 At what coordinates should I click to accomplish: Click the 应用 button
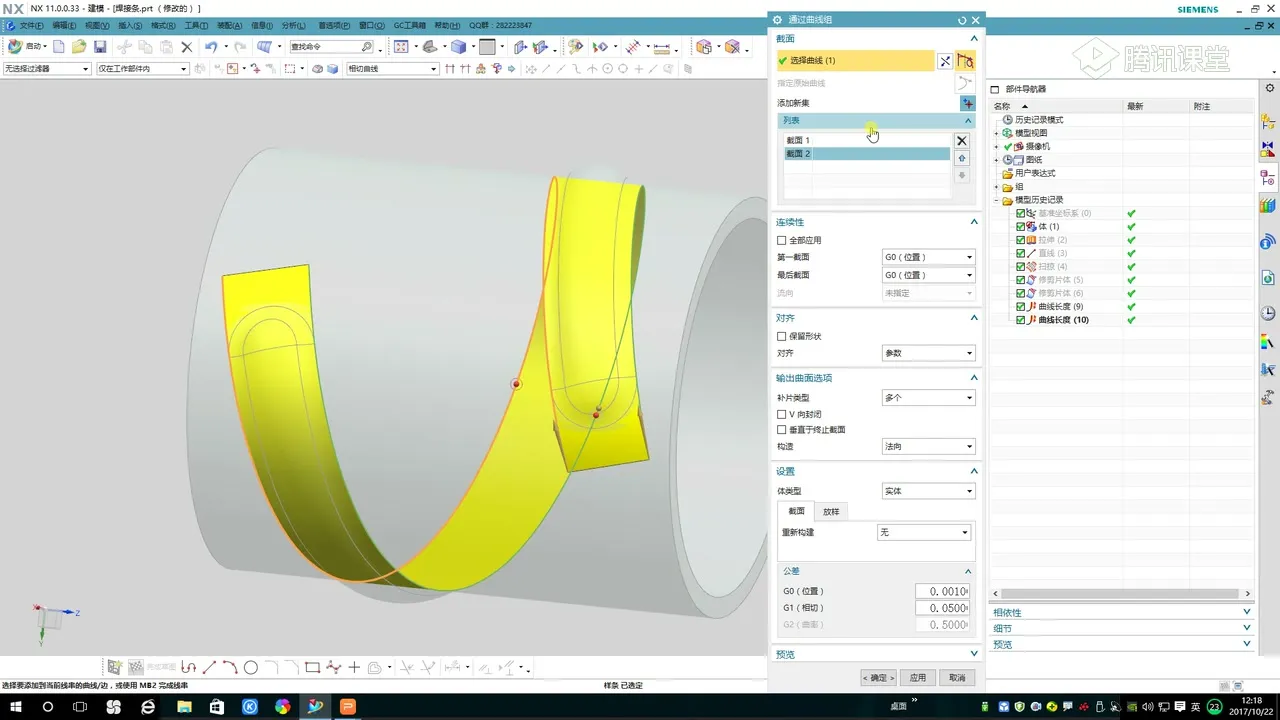(918, 678)
